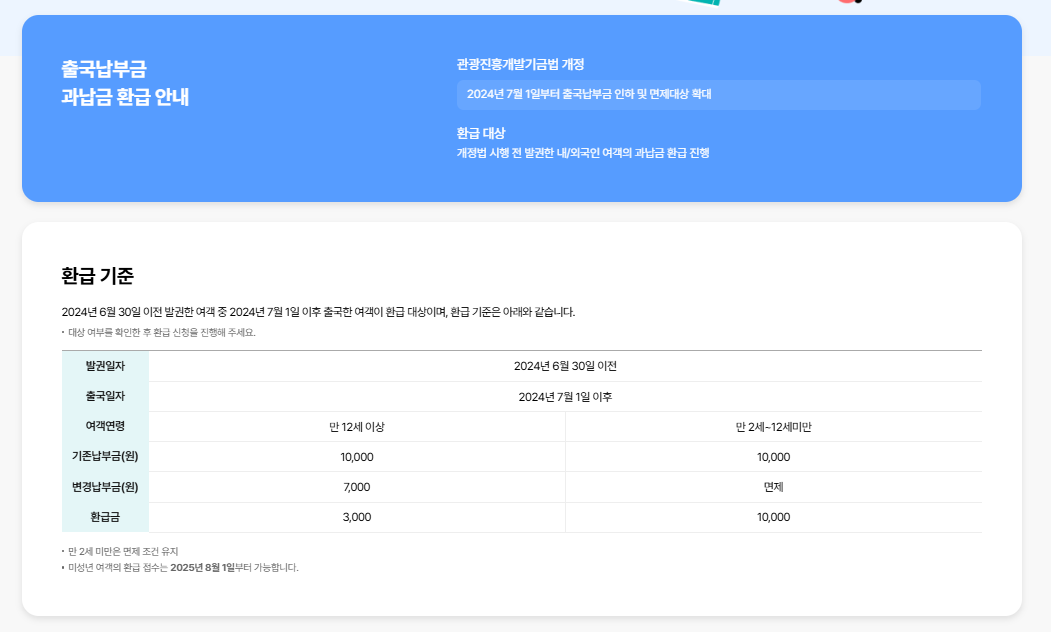The image size is (1051, 632).
Task: Click the footnote about 미성년 여객의 환급 접수
Action: (183, 568)
